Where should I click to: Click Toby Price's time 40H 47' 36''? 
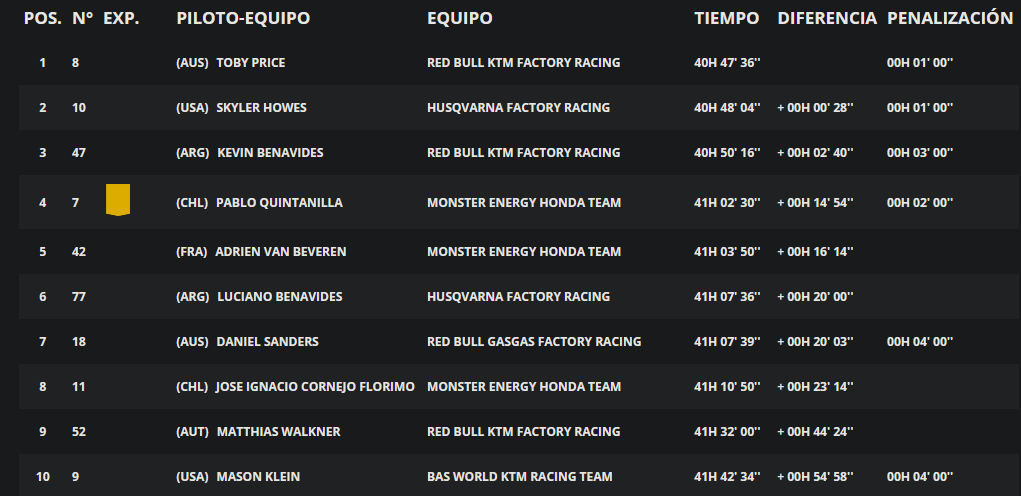click(727, 63)
